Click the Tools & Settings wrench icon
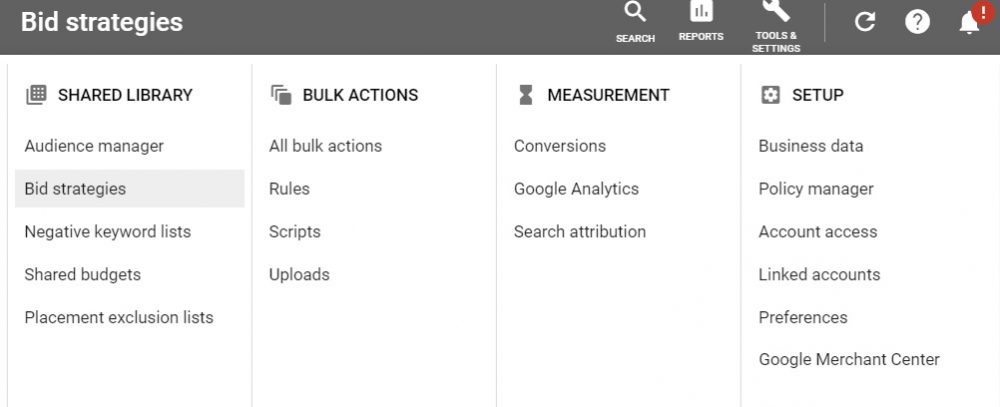The width and height of the screenshot is (1000, 407). pyautogui.click(x=776, y=12)
